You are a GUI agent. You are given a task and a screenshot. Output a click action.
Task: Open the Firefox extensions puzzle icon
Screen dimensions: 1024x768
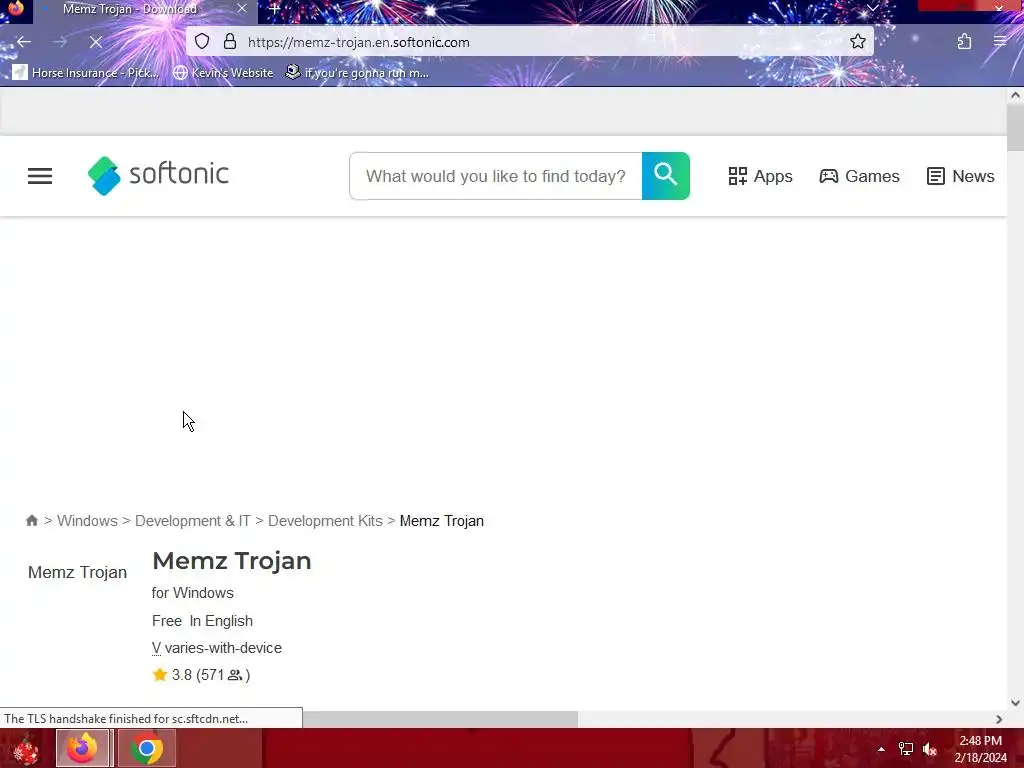[964, 42]
